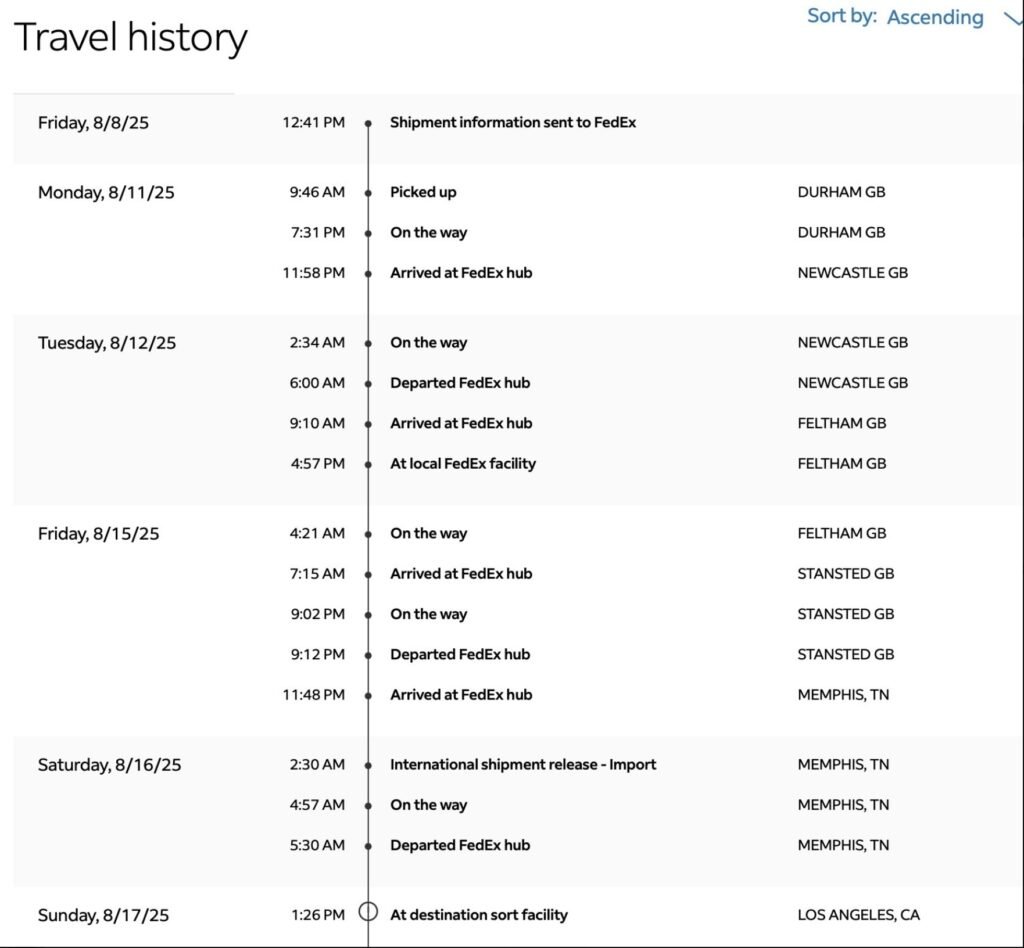Viewport: 1024px width, 948px height.
Task: Click the At destination sort facility status
Action: [x=479, y=915]
